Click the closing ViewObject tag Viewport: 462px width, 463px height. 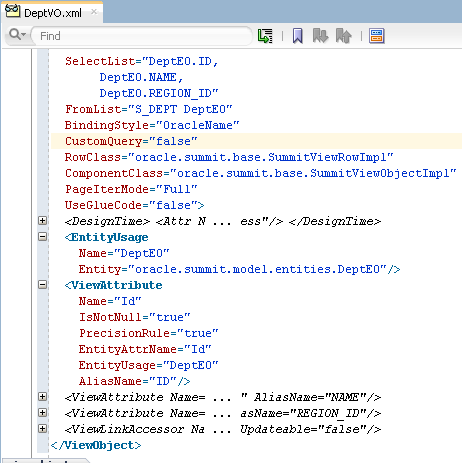pyautogui.click(x=96, y=445)
